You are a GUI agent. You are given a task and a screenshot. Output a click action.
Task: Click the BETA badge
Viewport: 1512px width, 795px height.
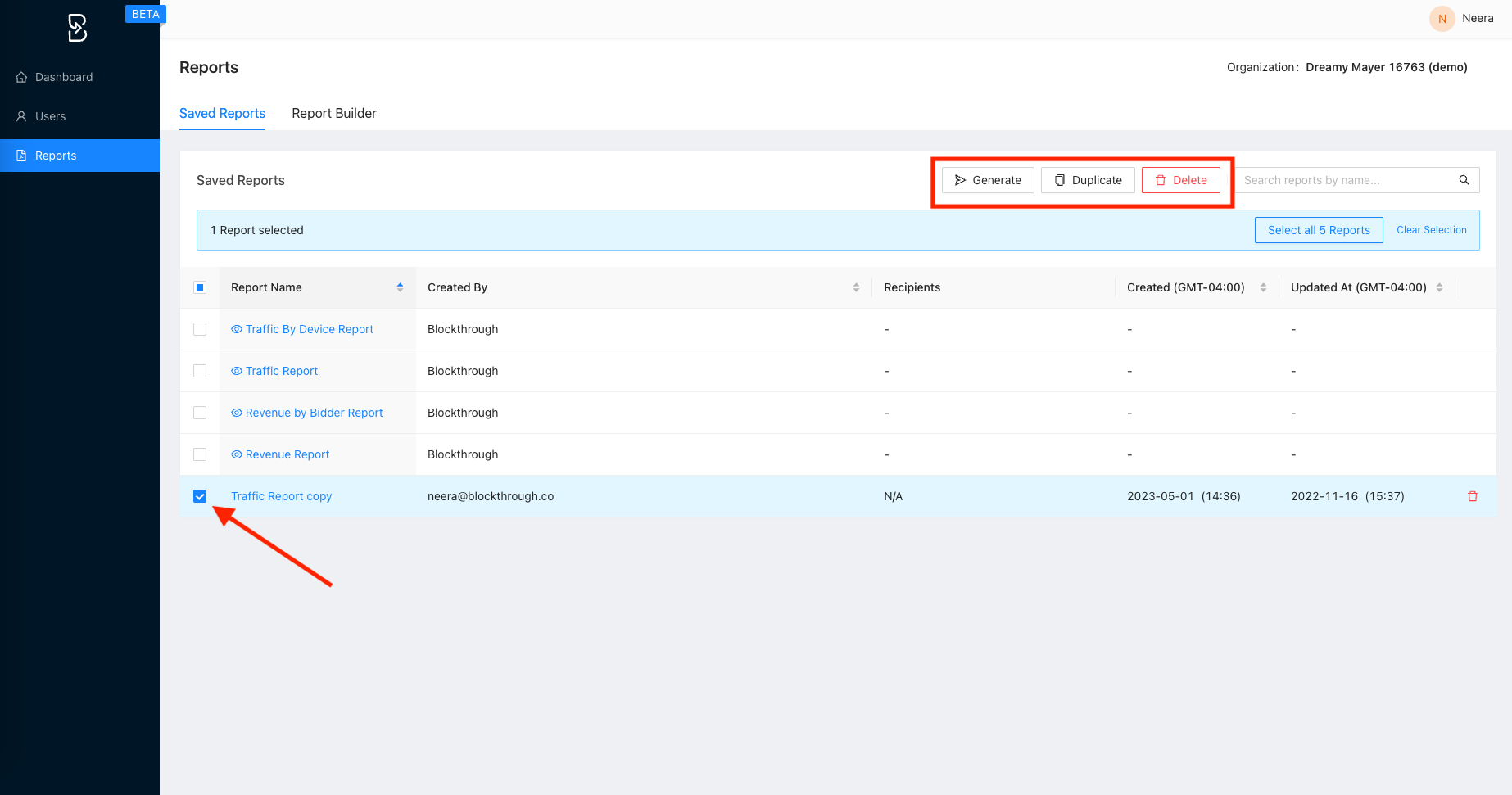click(146, 14)
